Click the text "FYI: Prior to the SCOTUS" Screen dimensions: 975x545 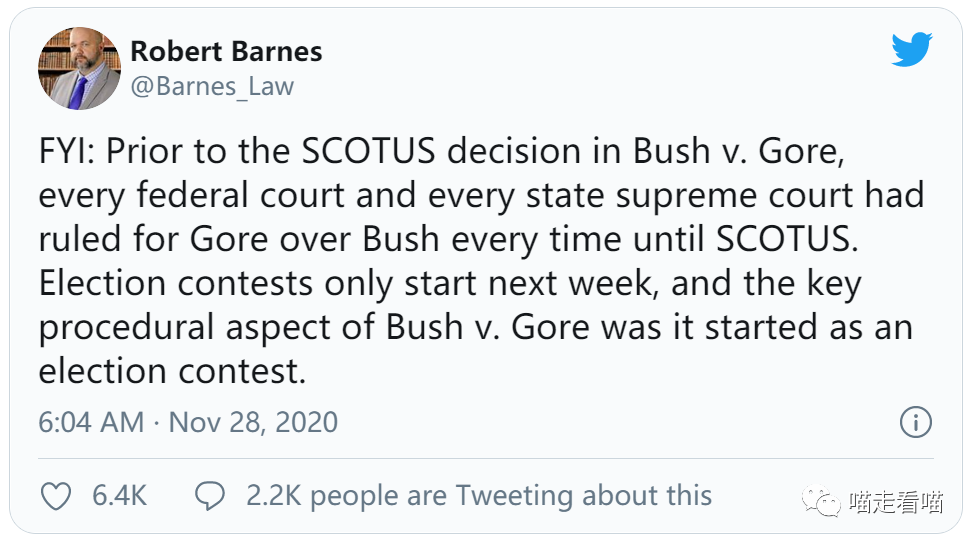pos(237,152)
